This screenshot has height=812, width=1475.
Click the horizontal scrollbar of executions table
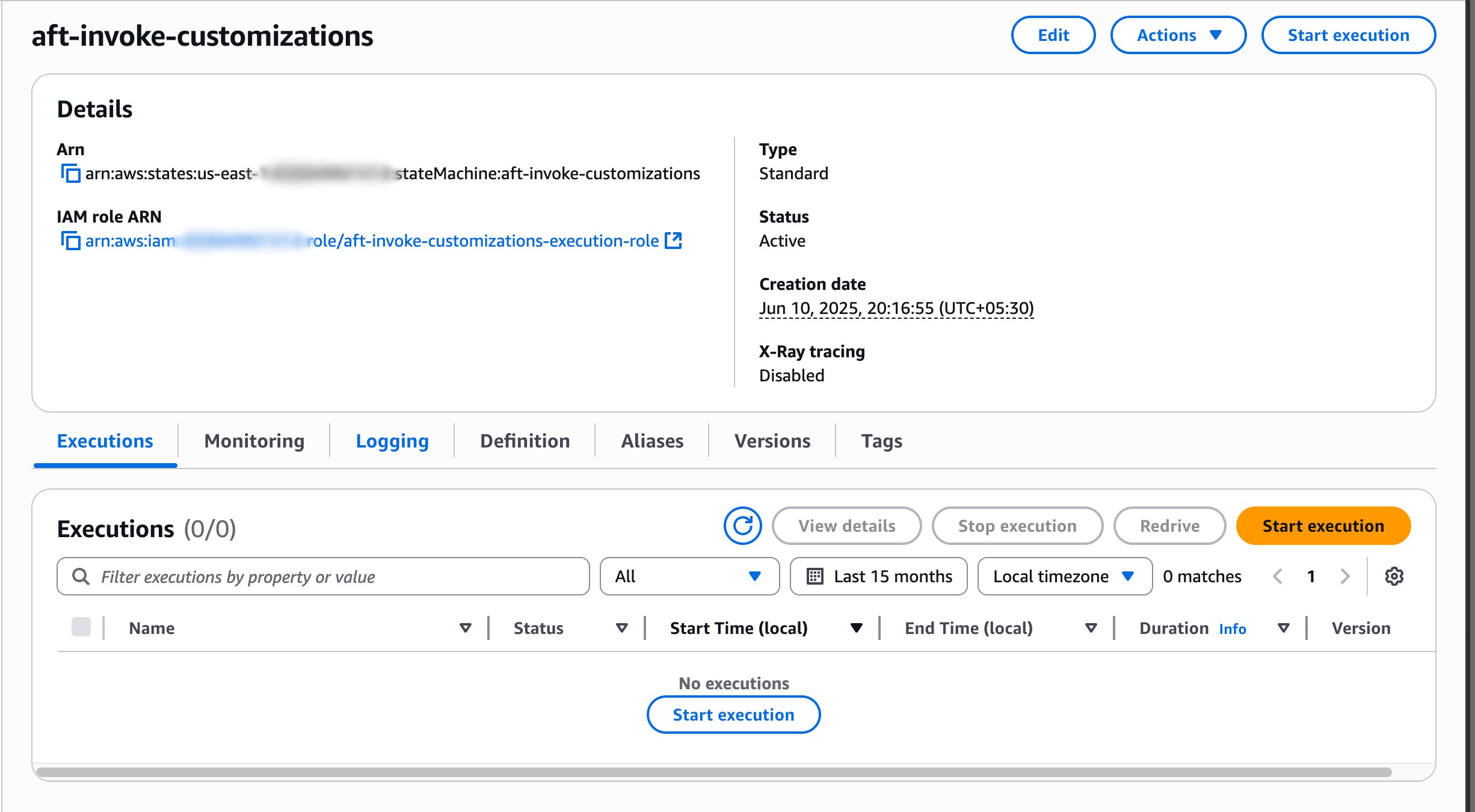[x=713, y=772]
